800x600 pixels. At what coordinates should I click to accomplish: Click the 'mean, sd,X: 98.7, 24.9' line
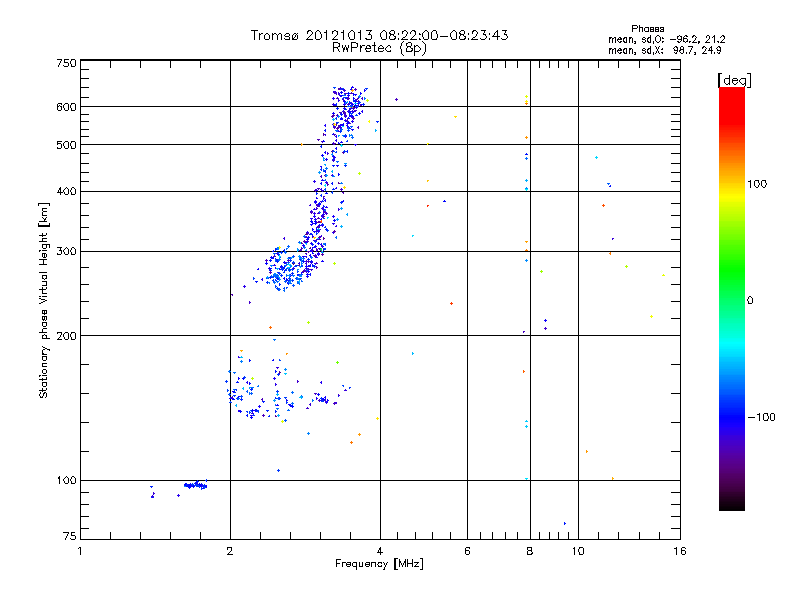coord(664,50)
